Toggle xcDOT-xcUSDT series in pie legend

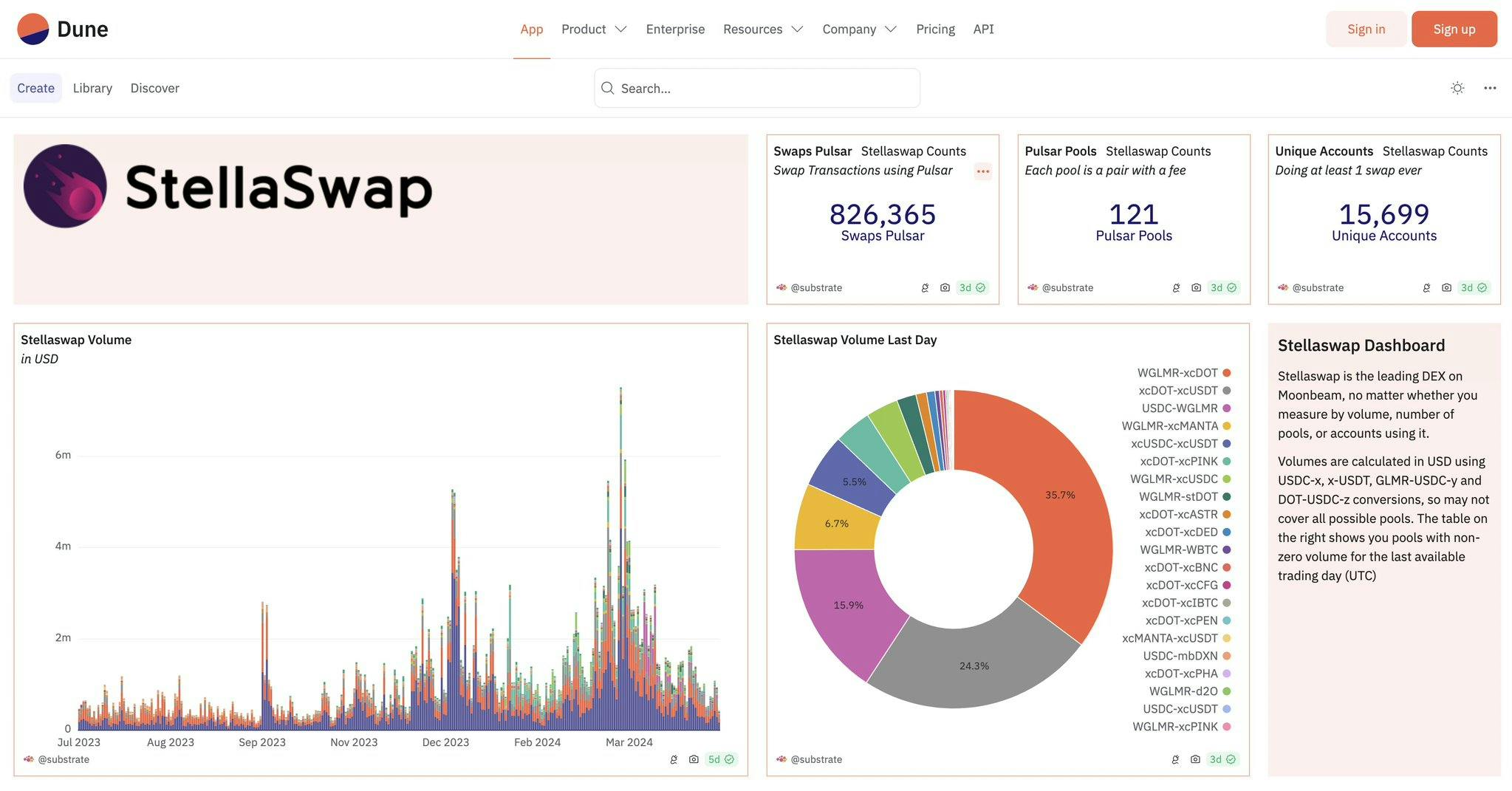click(1184, 391)
